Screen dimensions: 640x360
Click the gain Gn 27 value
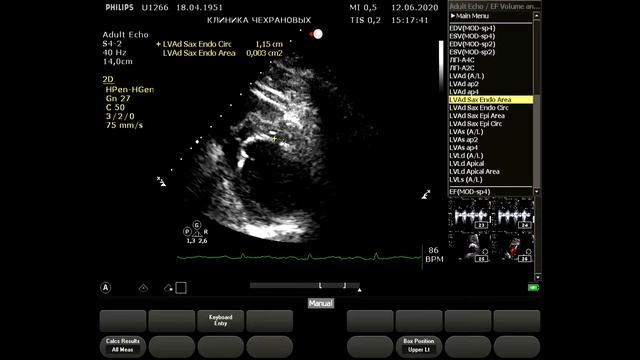coord(118,98)
